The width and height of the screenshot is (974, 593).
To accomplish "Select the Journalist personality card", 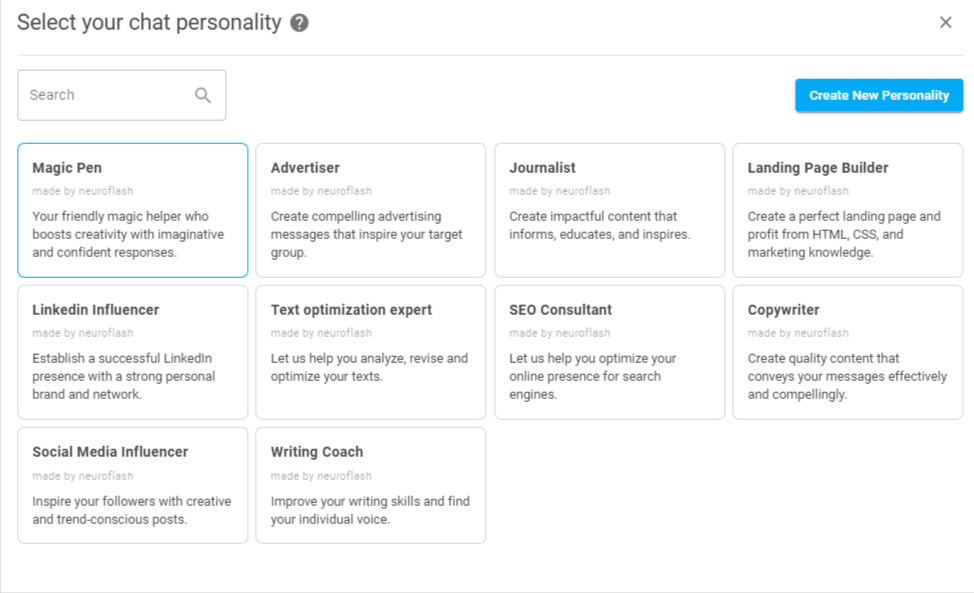I will point(609,210).
